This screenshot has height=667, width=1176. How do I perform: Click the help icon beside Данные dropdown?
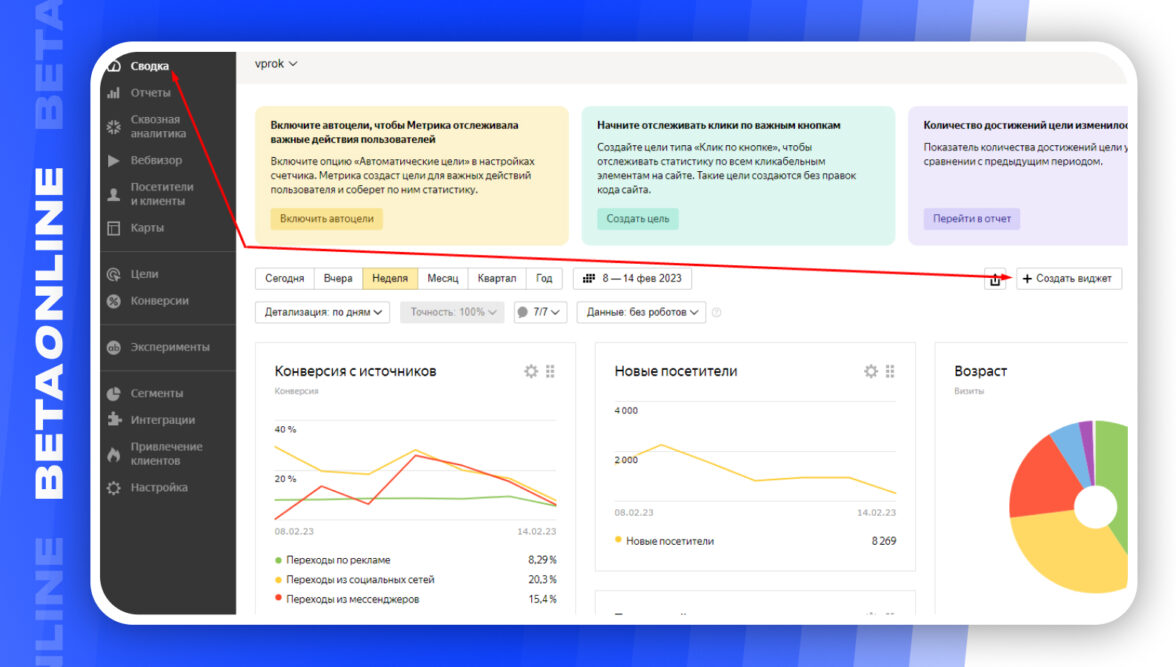point(716,313)
